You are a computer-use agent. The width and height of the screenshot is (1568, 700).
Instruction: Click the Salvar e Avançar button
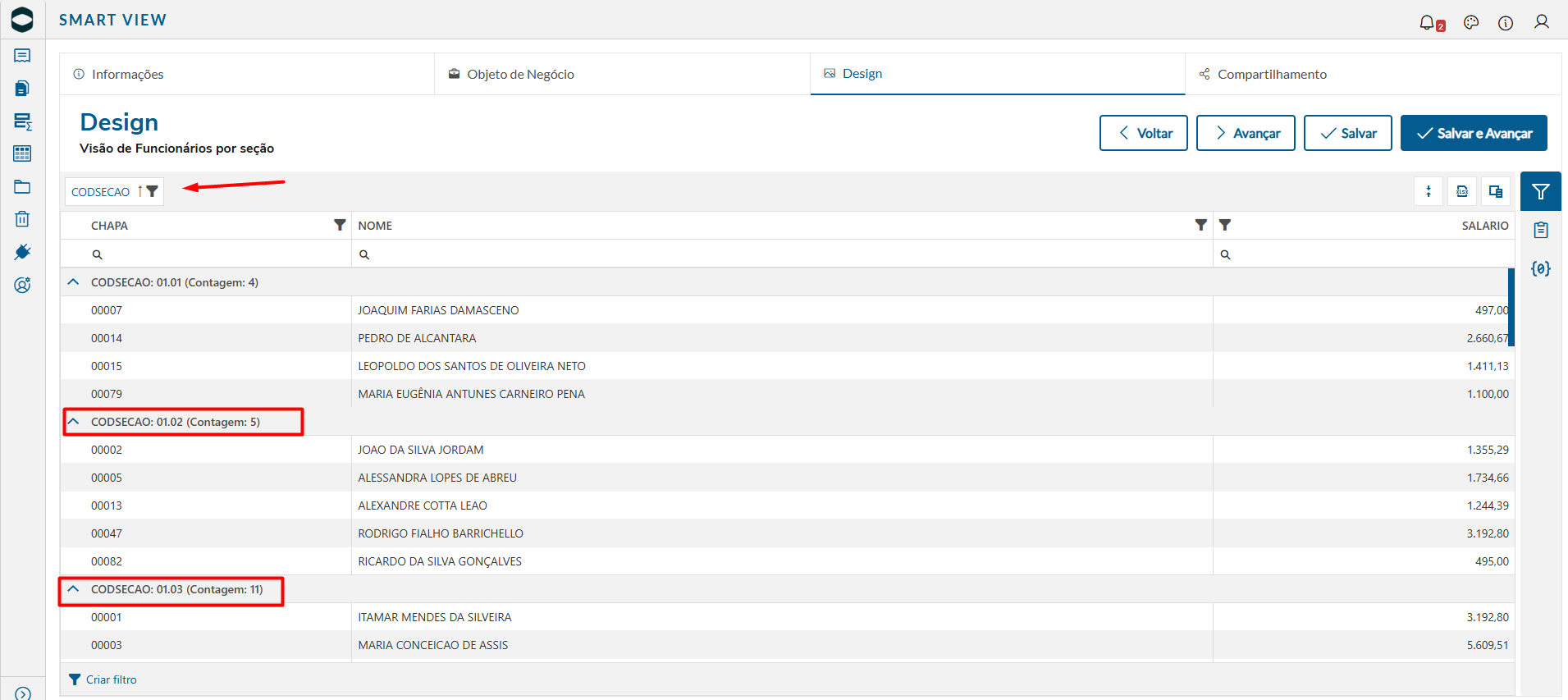tap(1474, 133)
